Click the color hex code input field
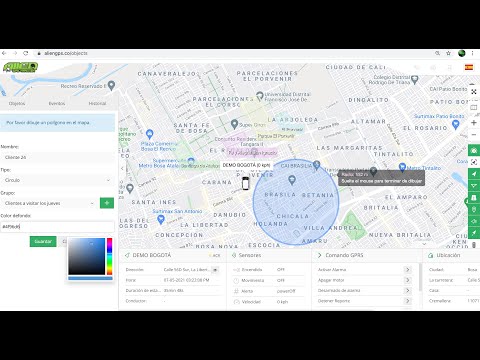480x360 pixels. tap(57, 227)
